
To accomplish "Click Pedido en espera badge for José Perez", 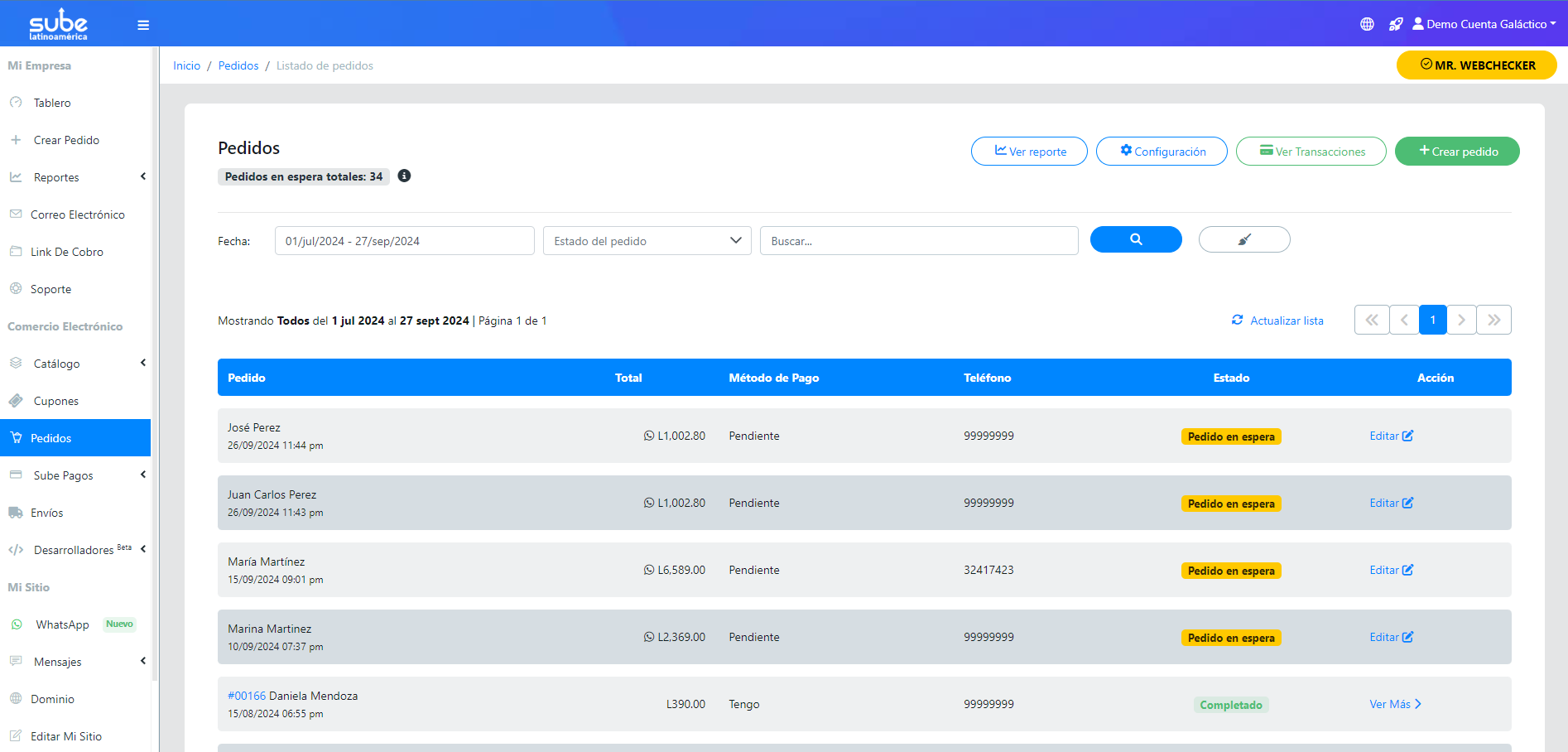I will pos(1231,436).
